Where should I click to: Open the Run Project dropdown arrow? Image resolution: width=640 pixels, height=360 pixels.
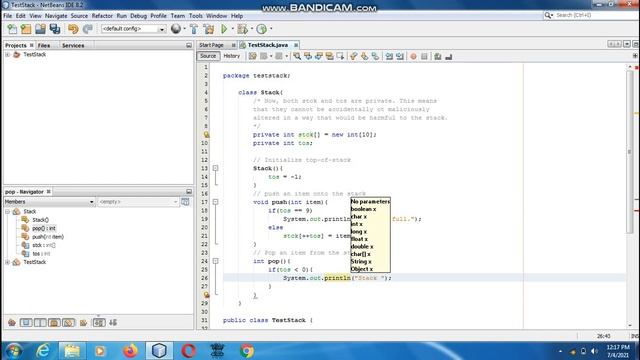pyautogui.click(x=232, y=29)
